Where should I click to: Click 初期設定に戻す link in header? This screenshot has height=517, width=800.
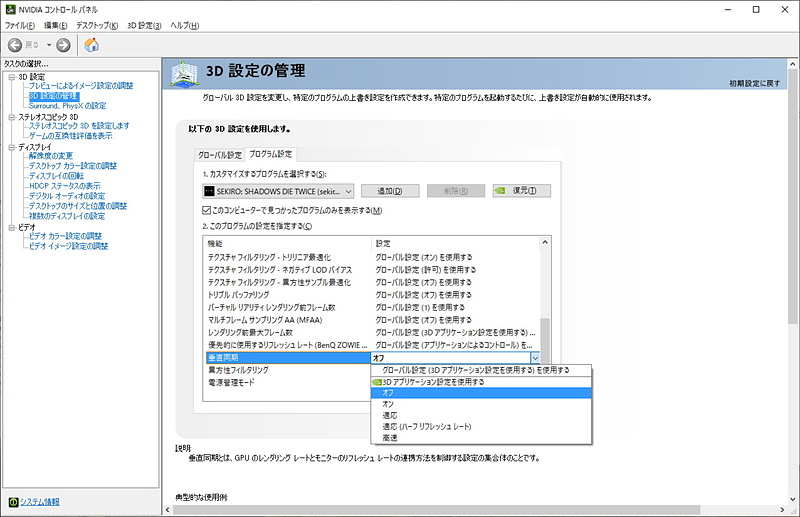point(754,83)
